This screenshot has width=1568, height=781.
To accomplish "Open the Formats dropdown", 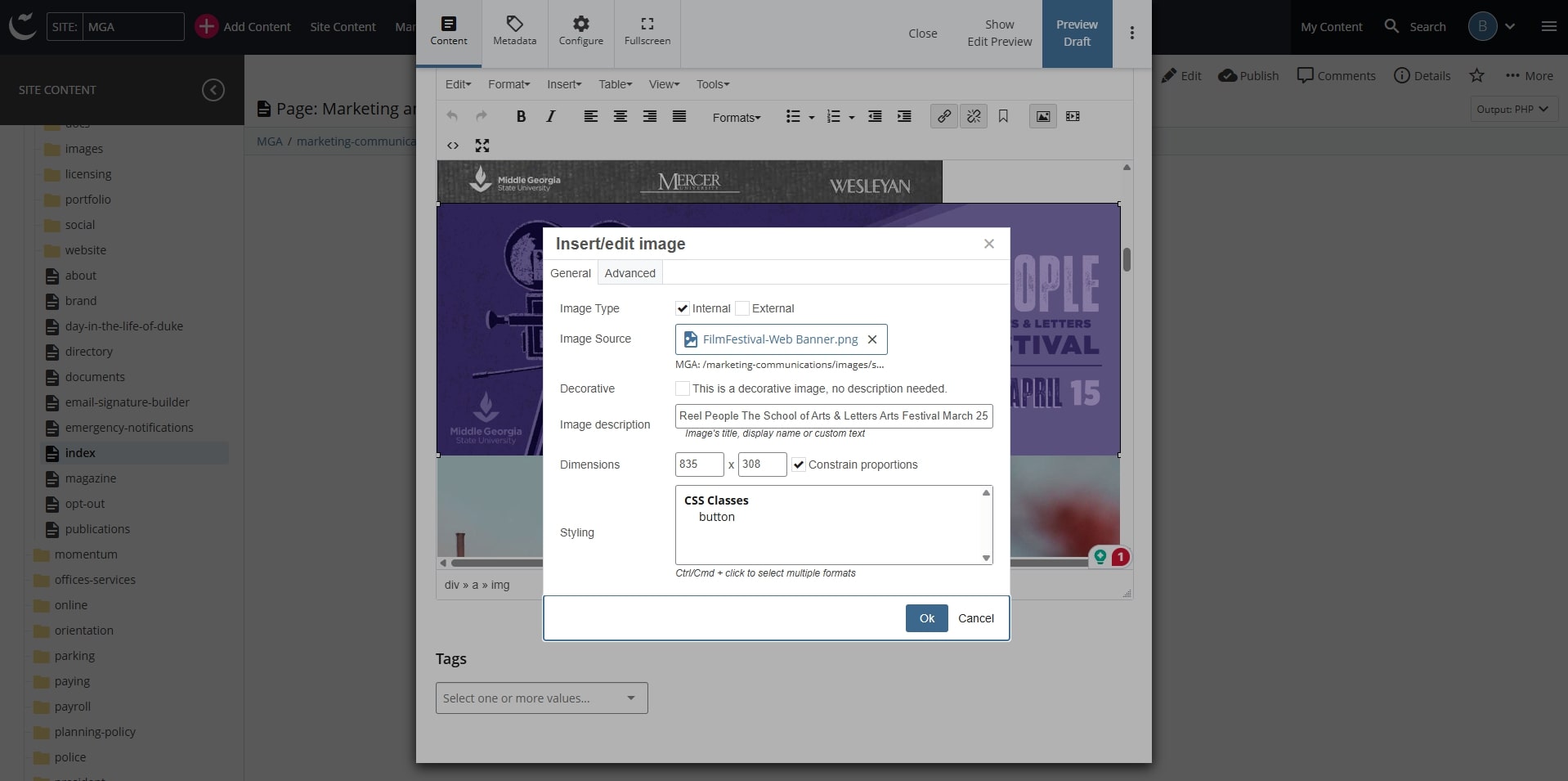I will [736, 118].
